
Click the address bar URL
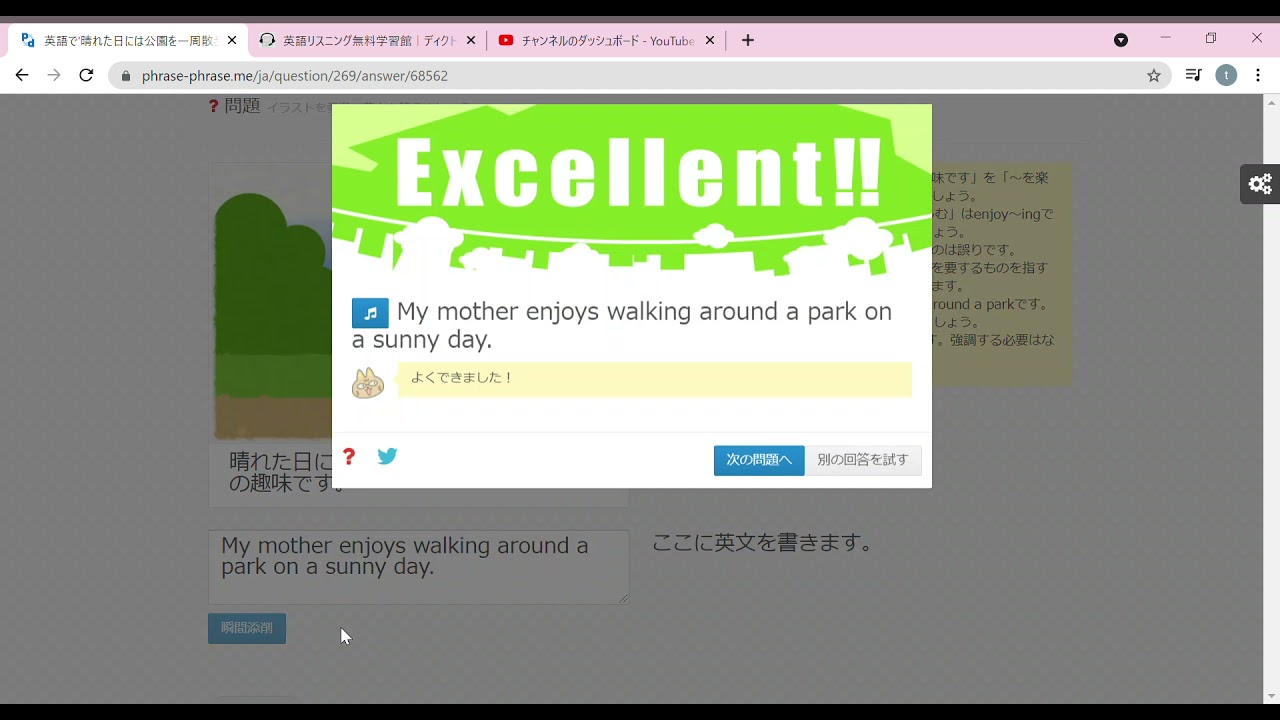[x=295, y=76]
